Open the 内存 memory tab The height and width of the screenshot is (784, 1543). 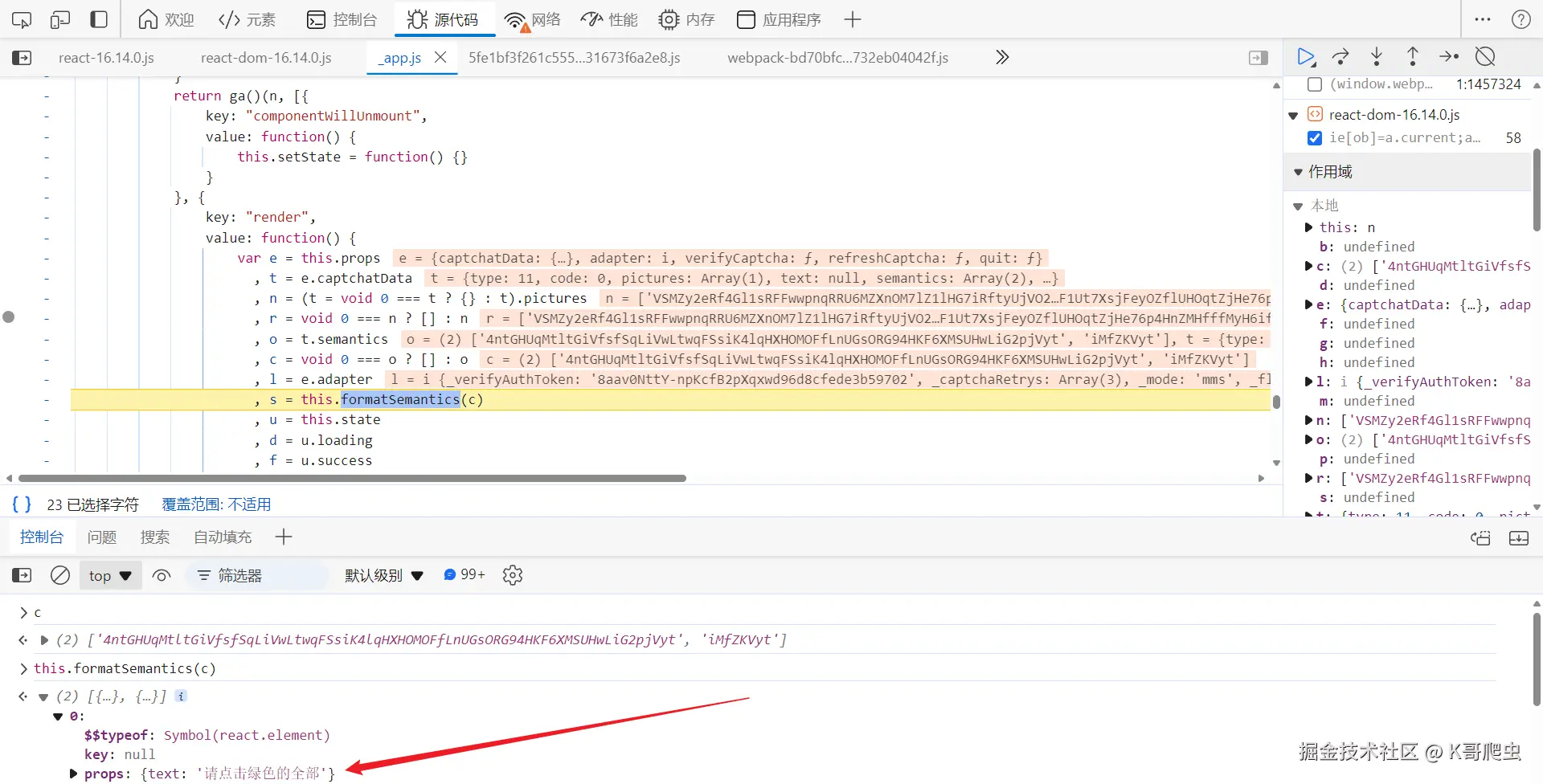tap(686, 19)
